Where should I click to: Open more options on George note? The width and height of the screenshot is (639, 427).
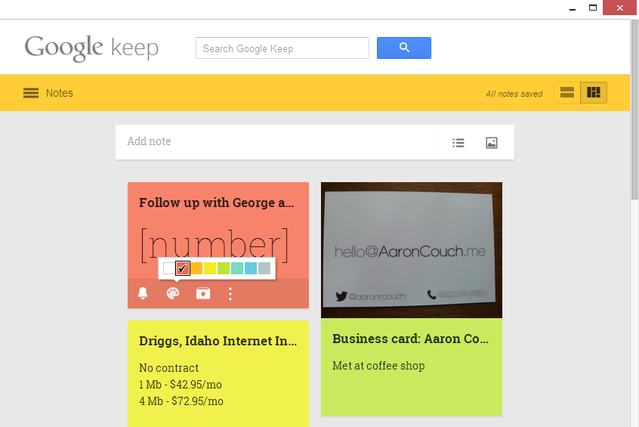point(230,294)
